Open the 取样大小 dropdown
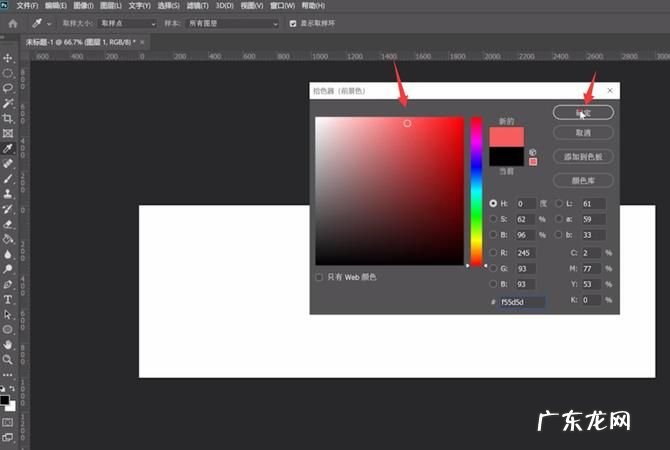 123,23
